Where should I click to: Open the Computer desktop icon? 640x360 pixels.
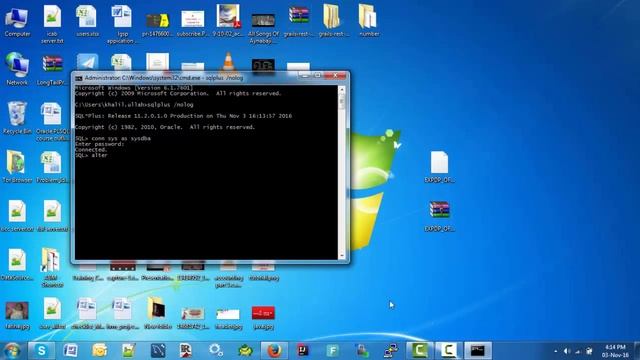click(17, 20)
